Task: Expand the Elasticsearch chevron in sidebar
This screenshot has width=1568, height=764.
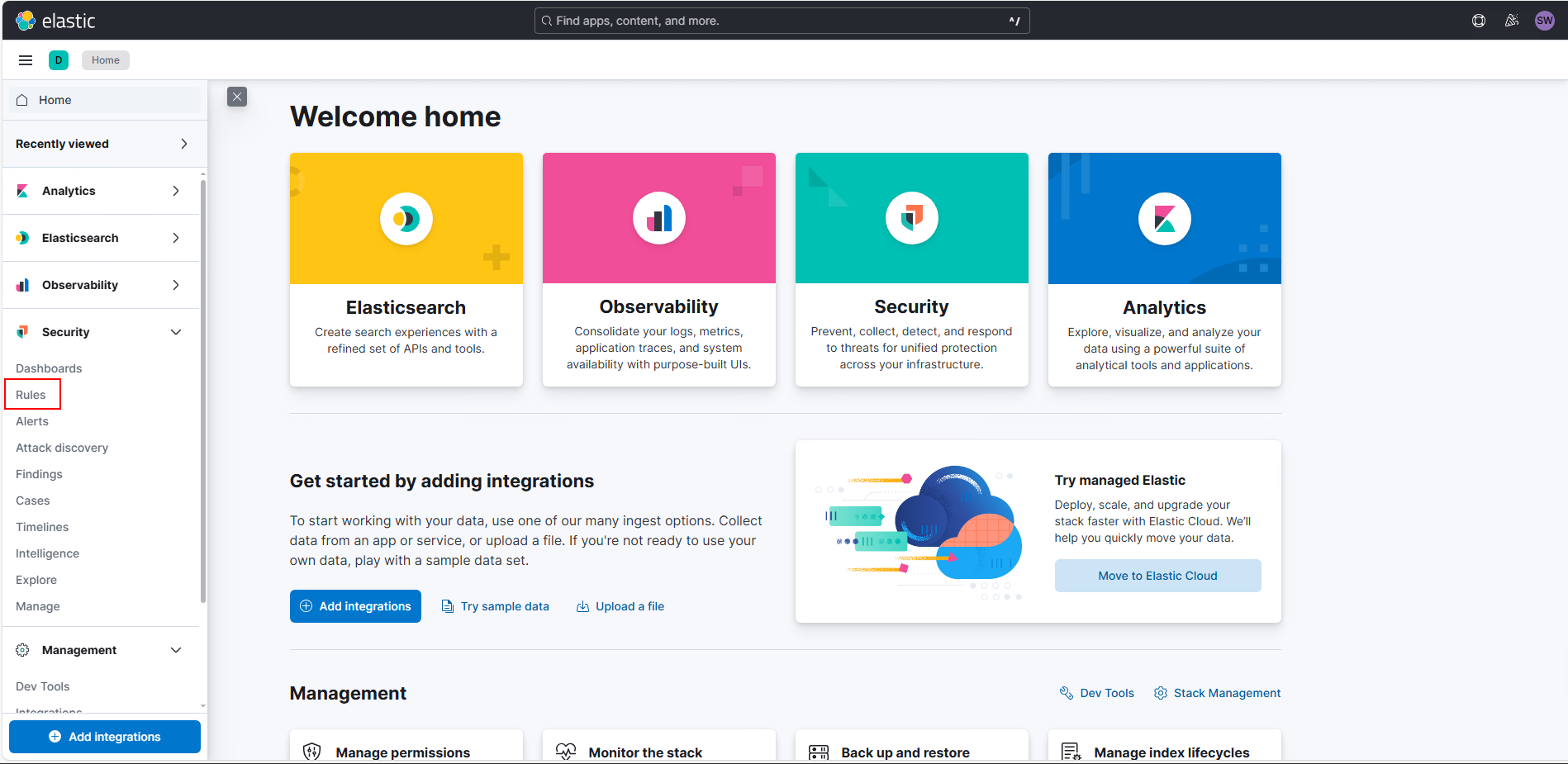Action: (176, 238)
